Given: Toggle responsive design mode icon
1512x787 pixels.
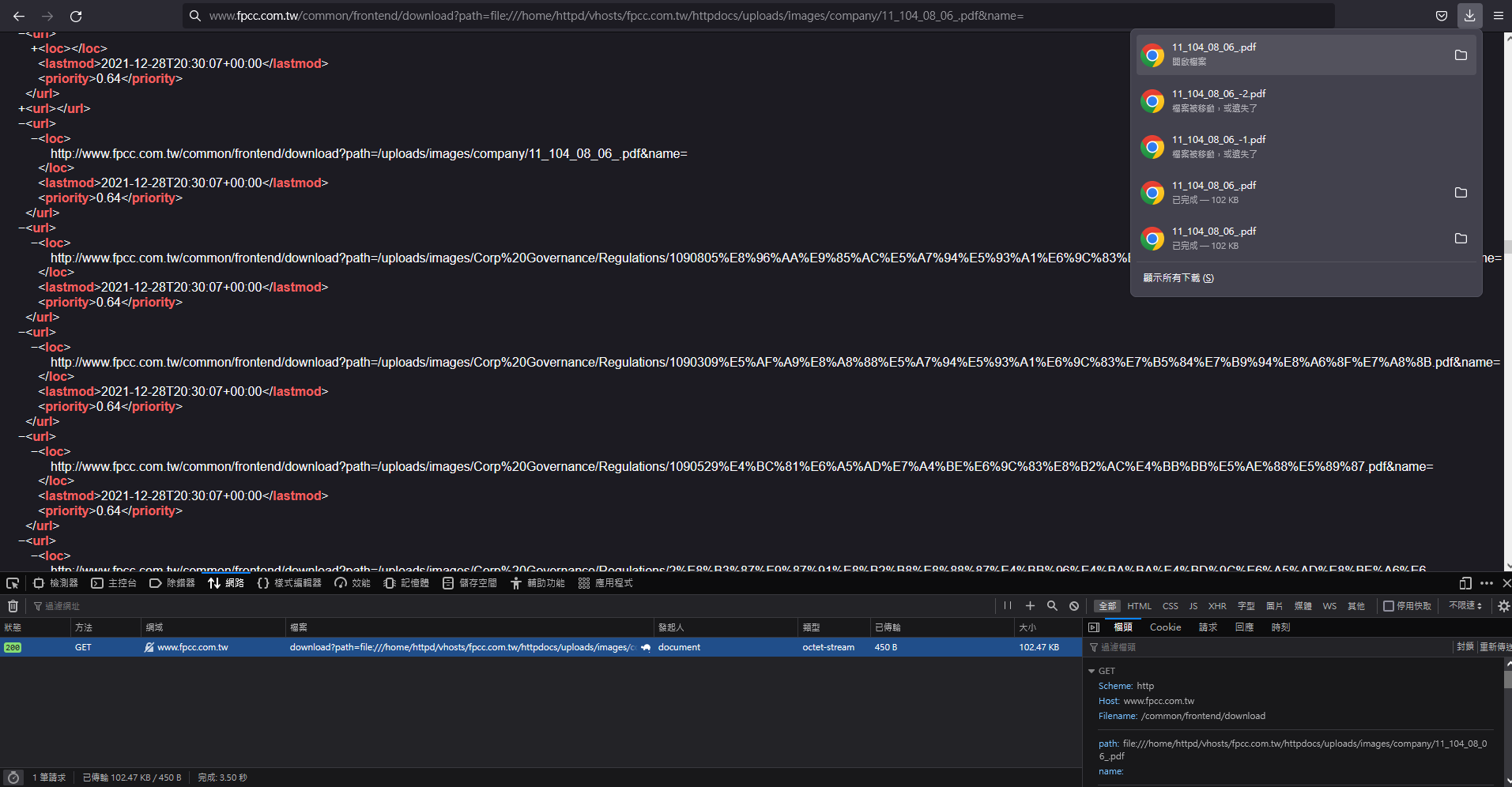Looking at the screenshot, I should tap(1465, 583).
